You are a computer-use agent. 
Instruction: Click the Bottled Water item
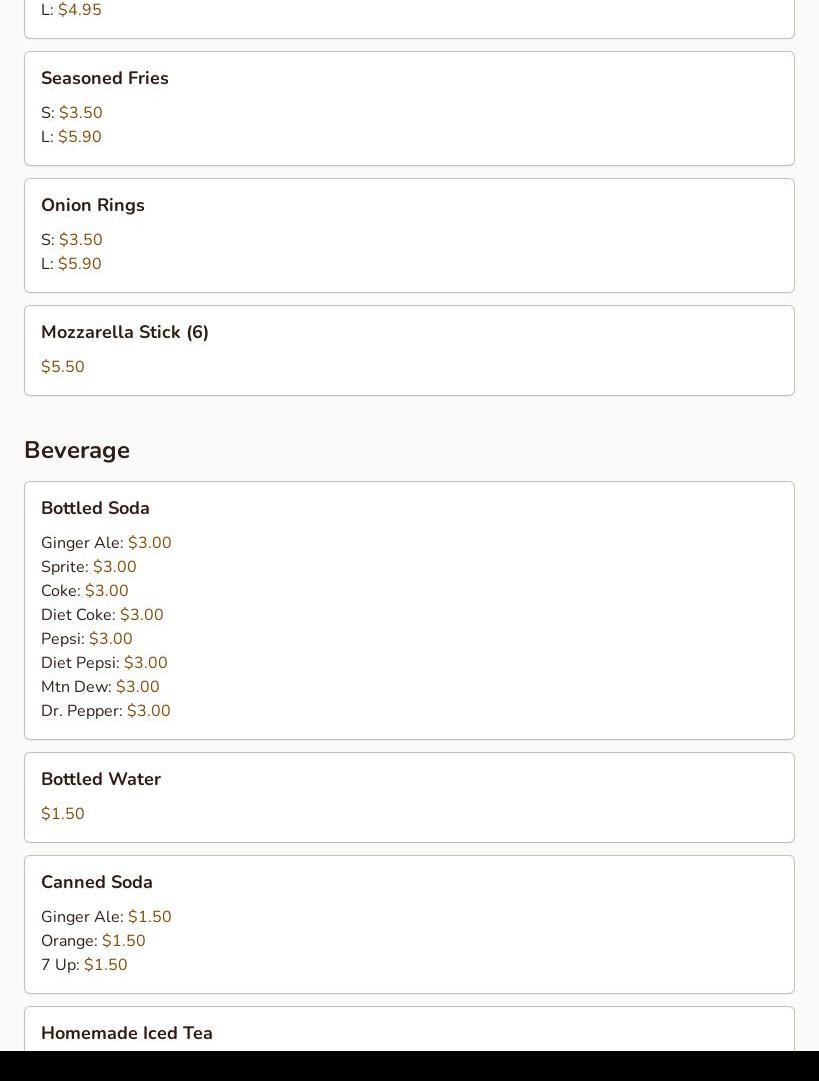pyautogui.click(x=101, y=779)
